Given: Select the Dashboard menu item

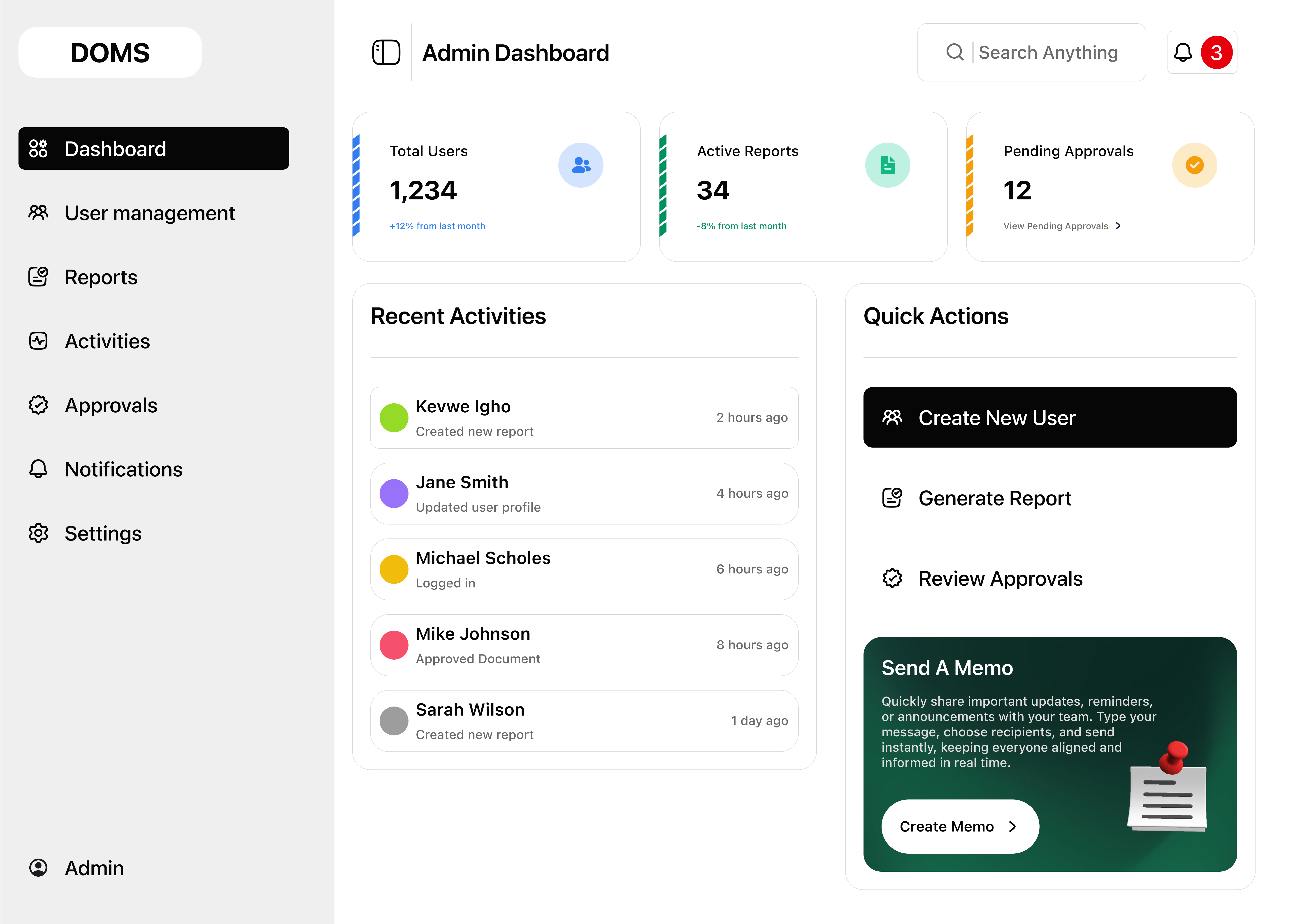Looking at the screenshot, I should [116, 148].
